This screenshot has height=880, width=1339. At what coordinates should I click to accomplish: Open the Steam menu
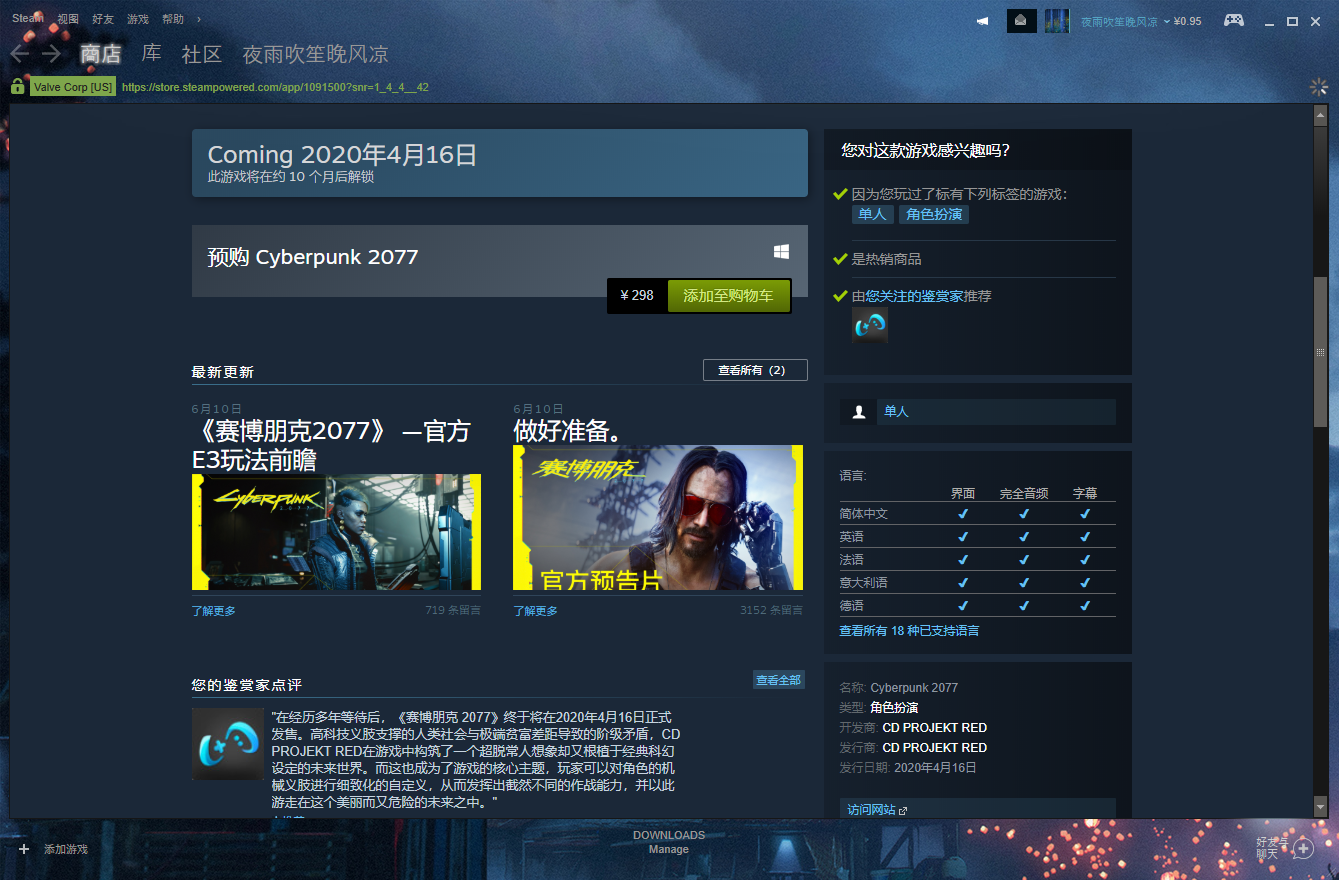(27, 19)
